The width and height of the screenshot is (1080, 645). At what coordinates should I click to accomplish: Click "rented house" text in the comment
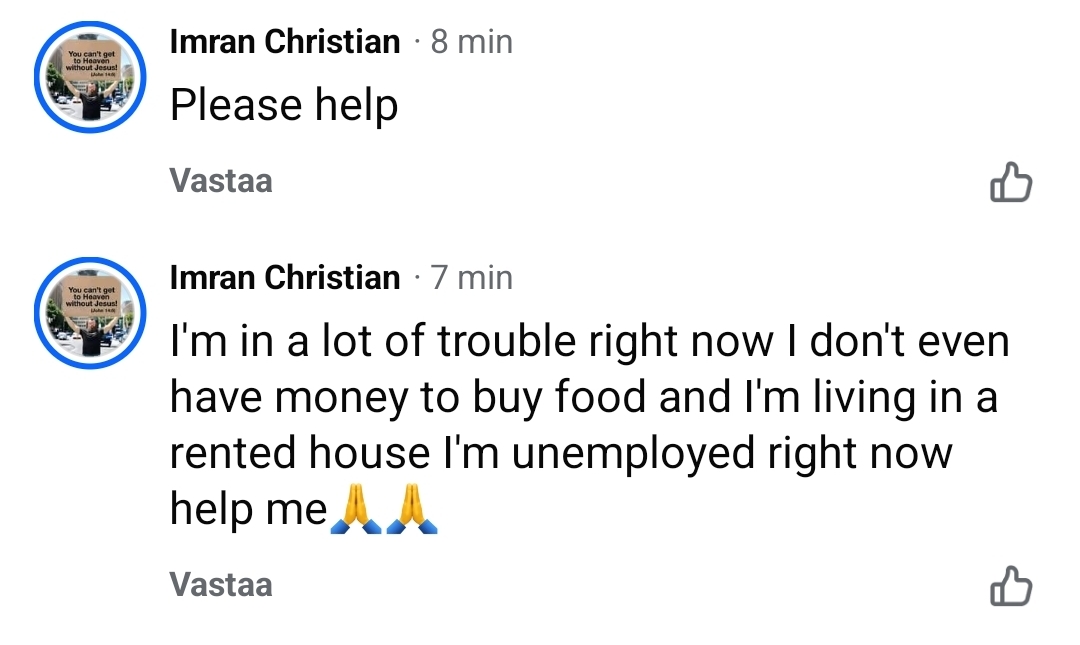tap(298, 454)
